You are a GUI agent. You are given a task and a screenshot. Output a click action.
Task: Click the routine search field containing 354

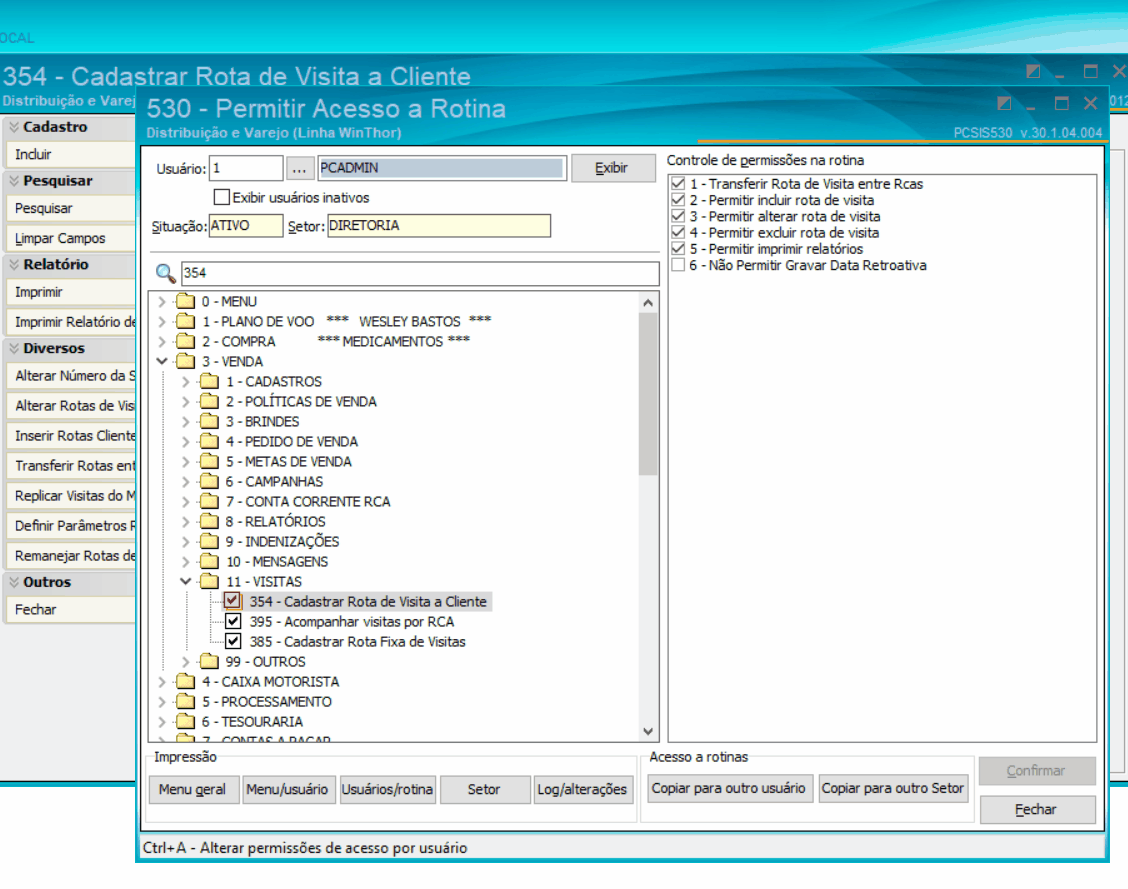pos(419,273)
